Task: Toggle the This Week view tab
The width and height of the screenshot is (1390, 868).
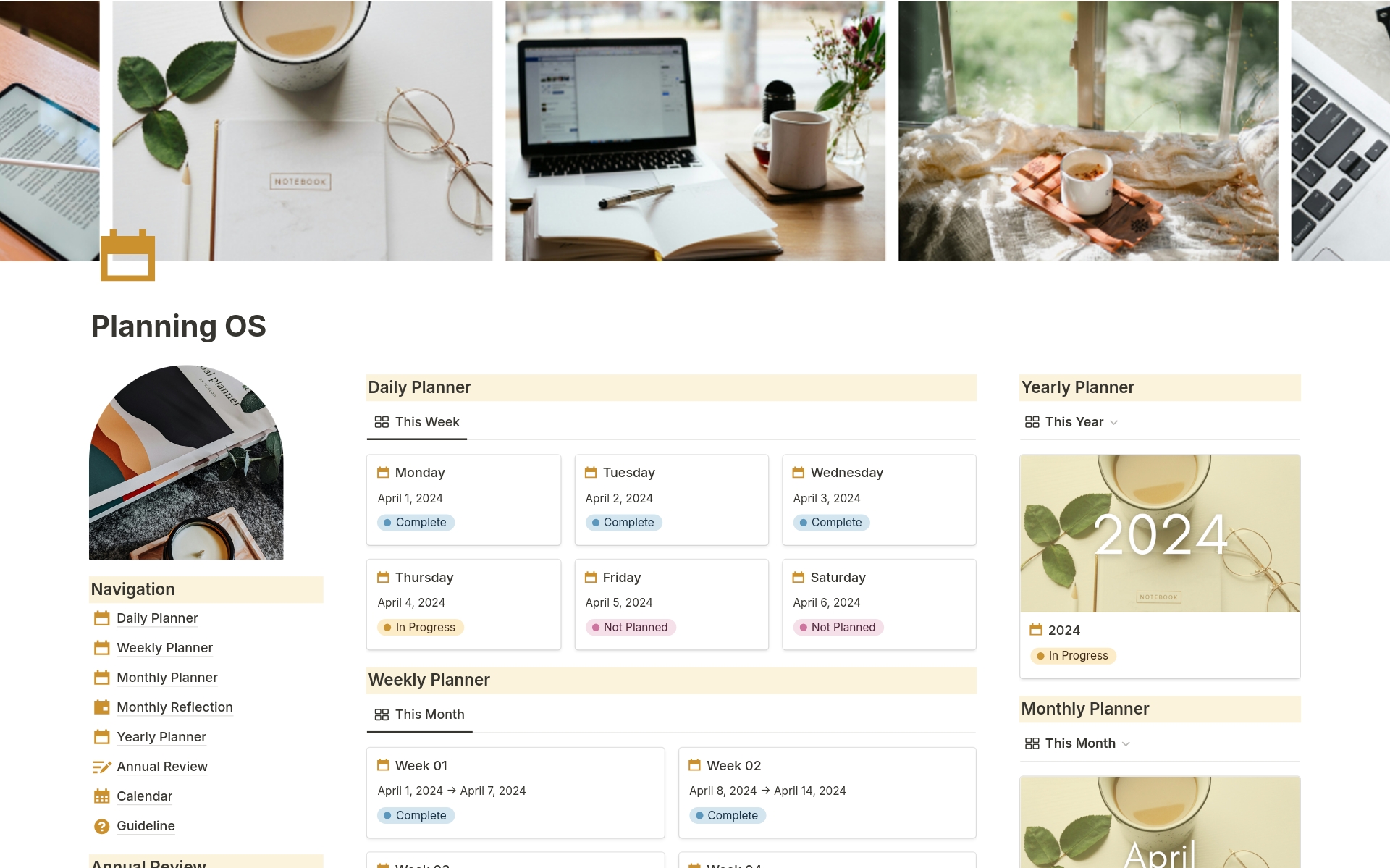Action: tap(416, 421)
